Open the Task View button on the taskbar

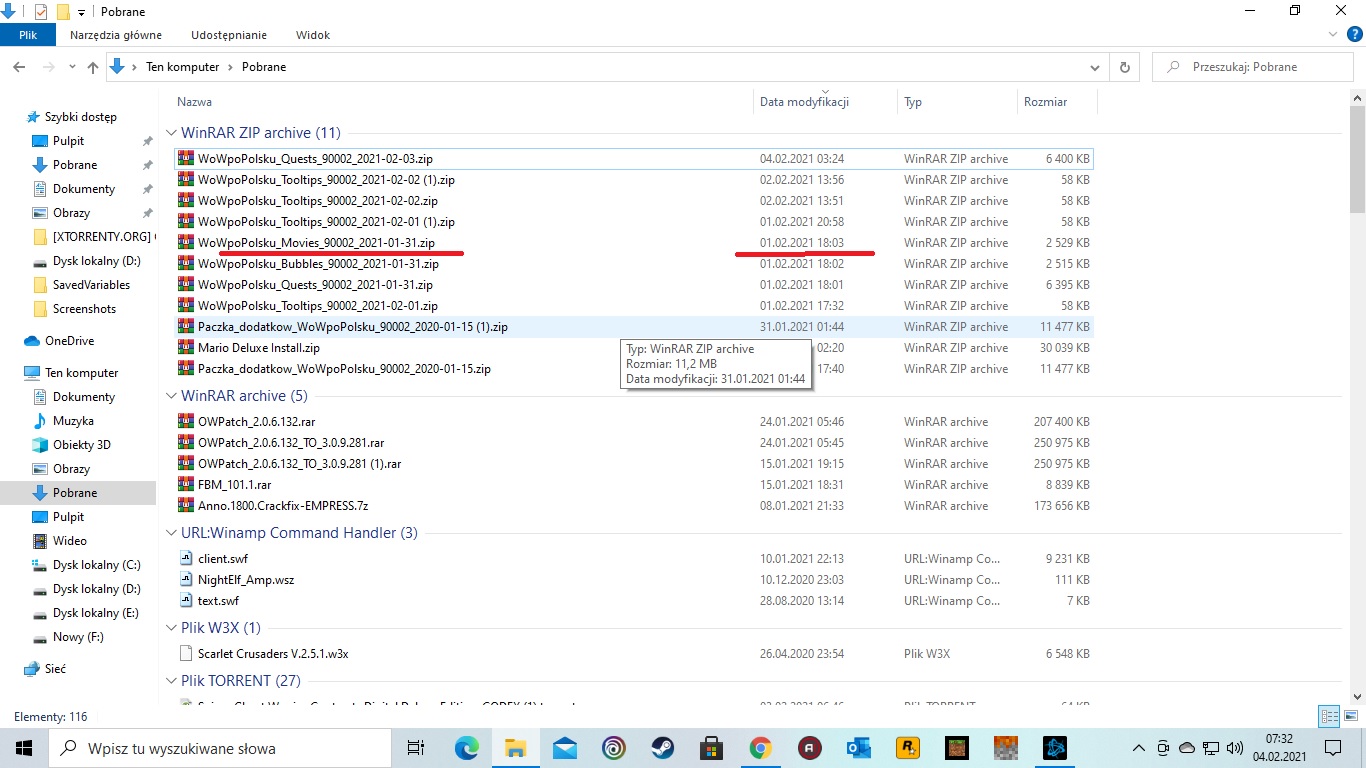[416, 748]
